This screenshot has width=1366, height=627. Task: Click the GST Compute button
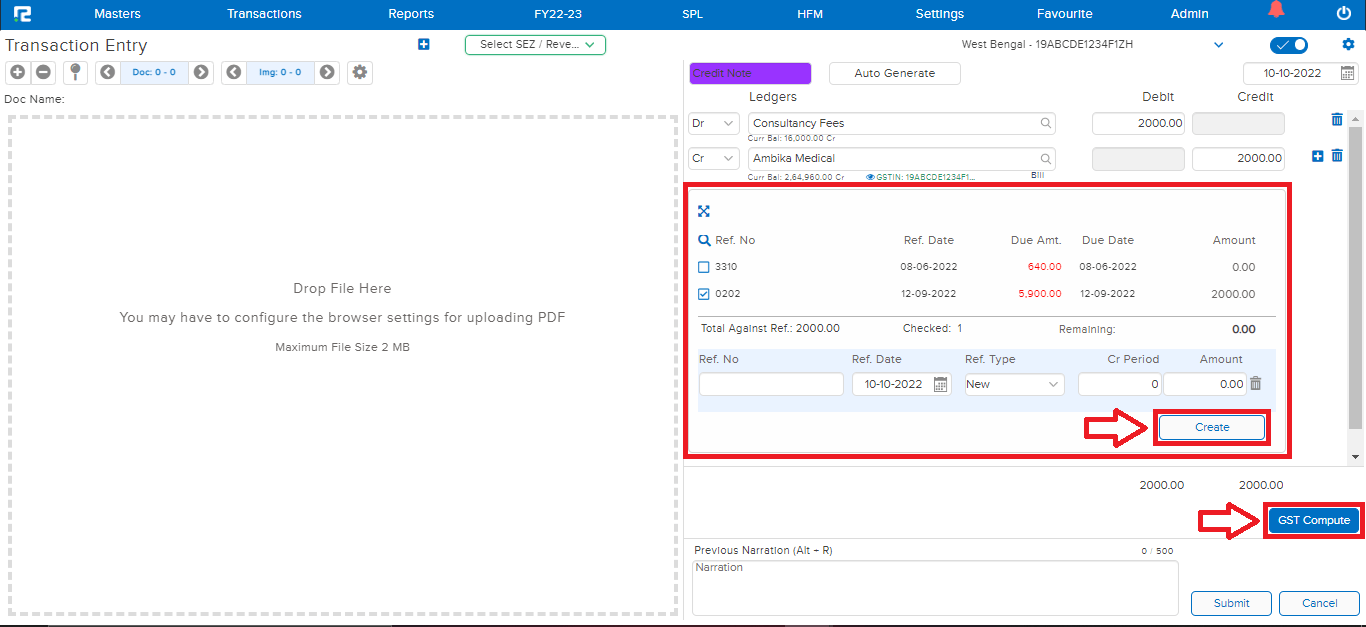[x=1314, y=520]
